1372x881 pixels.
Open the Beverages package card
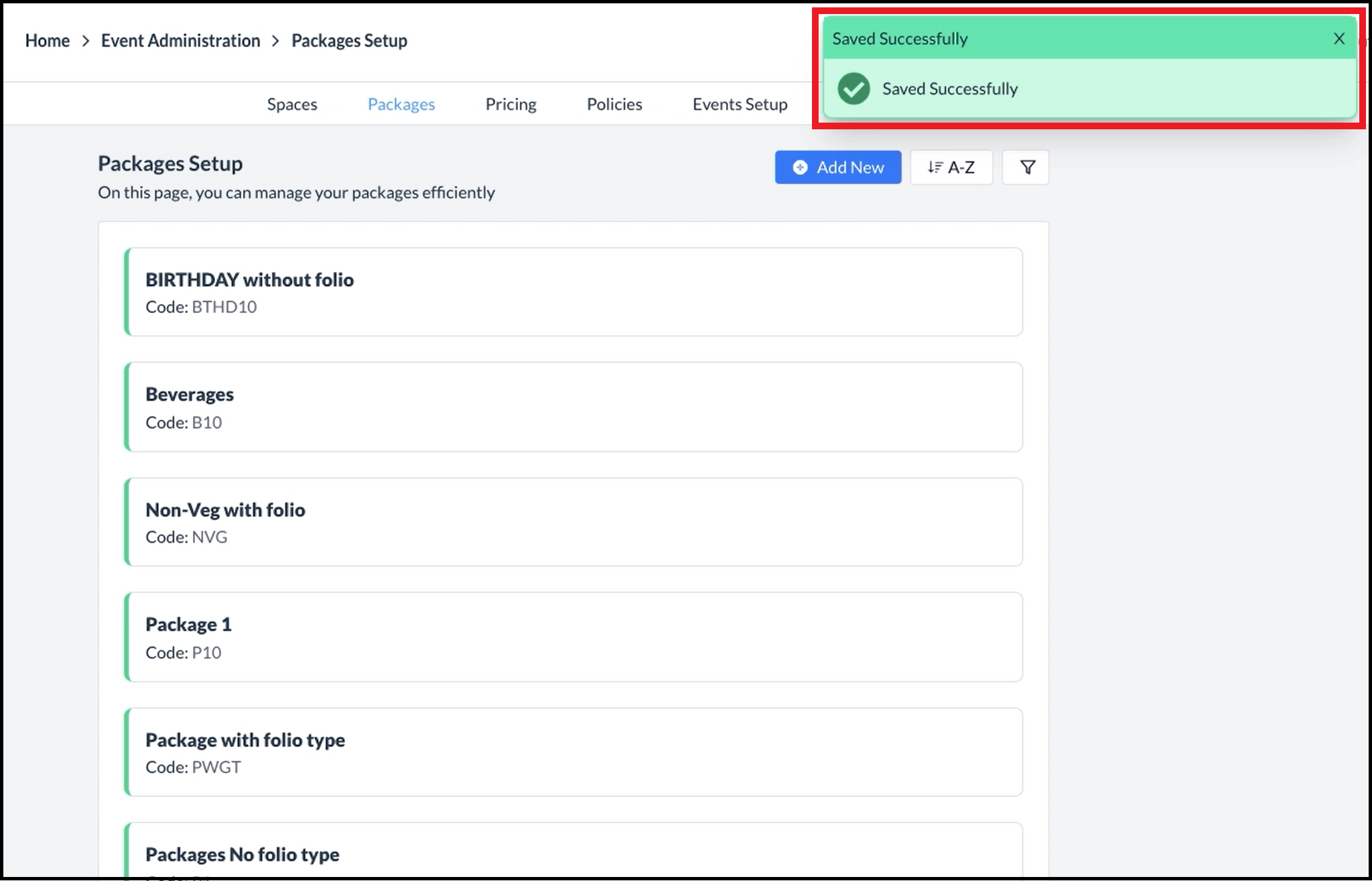573,407
